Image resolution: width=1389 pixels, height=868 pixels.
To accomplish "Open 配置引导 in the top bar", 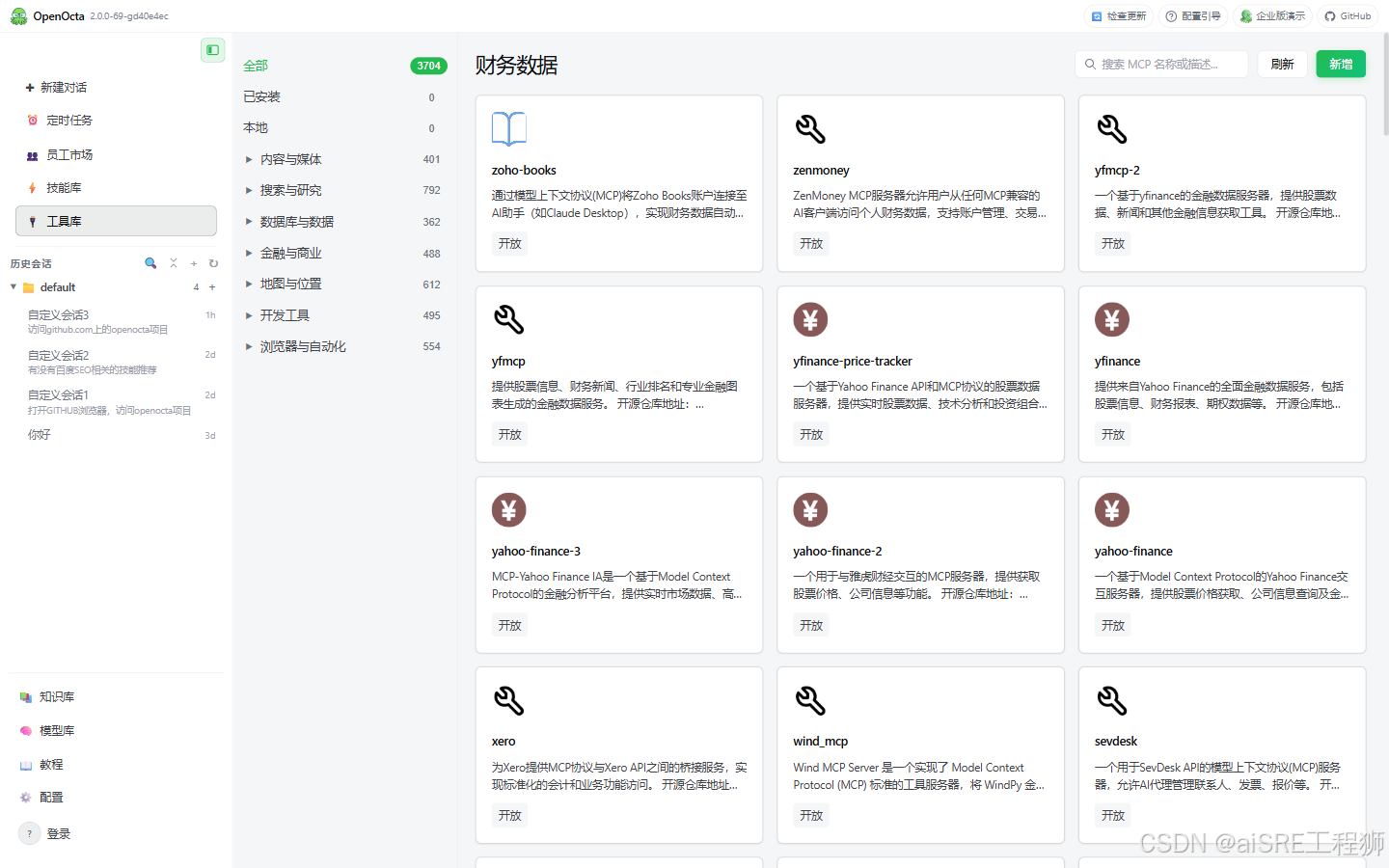I will pos(1193,16).
